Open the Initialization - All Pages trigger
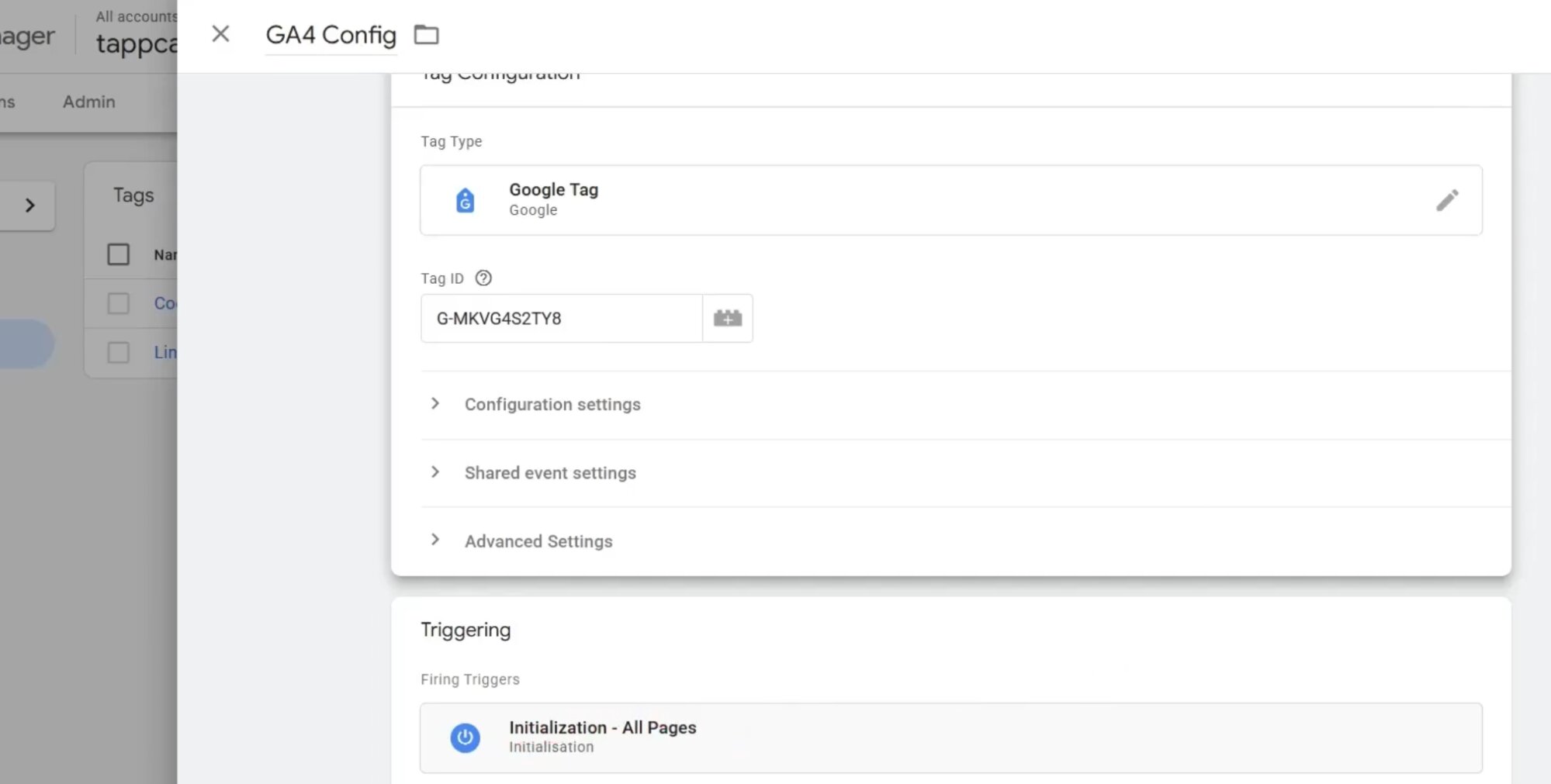Screen dimensions: 1551x784 point(950,737)
